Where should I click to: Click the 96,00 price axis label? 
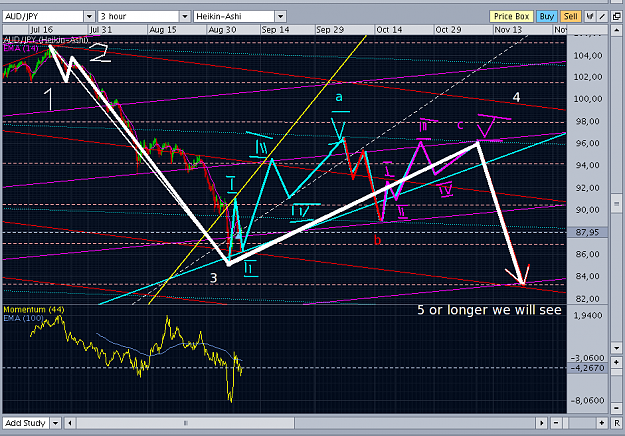tap(588, 143)
